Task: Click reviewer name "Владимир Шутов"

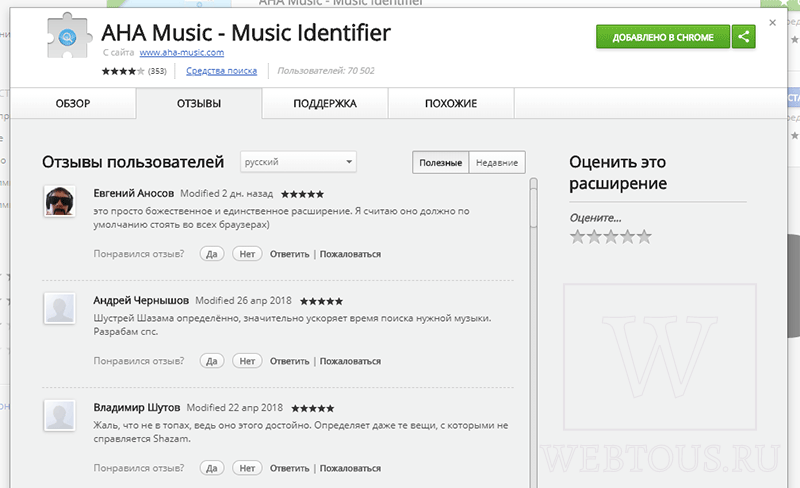Action: pyautogui.click(x=137, y=408)
